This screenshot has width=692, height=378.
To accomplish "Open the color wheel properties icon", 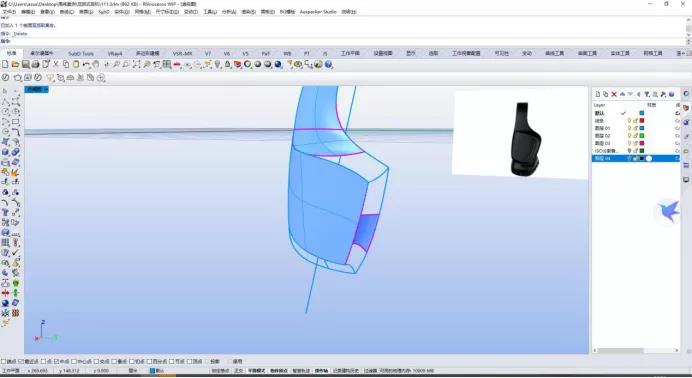I will (x=248, y=64).
